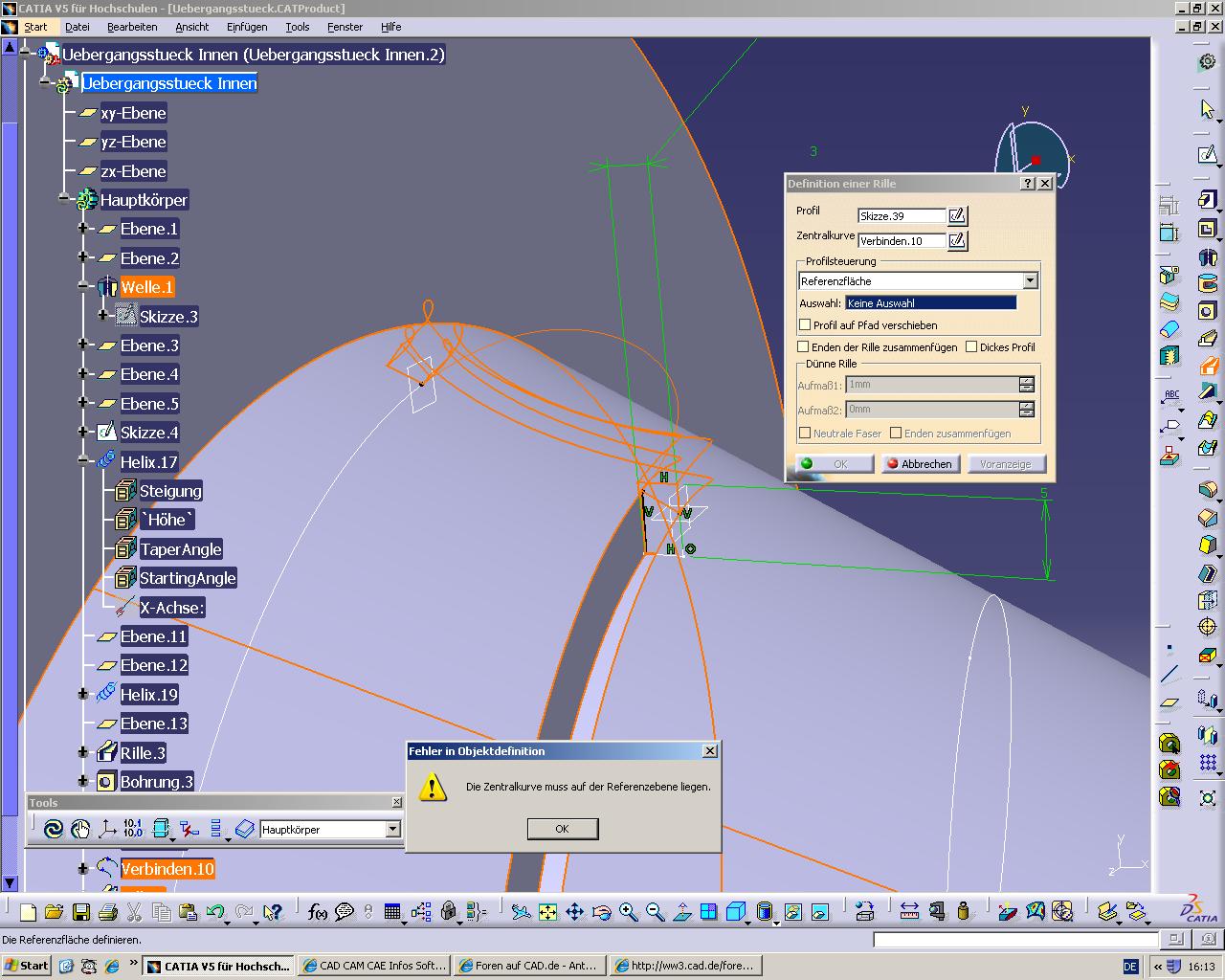Enable the 'Dickes Profil' checkbox
1225x980 pixels.
tap(971, 346)
